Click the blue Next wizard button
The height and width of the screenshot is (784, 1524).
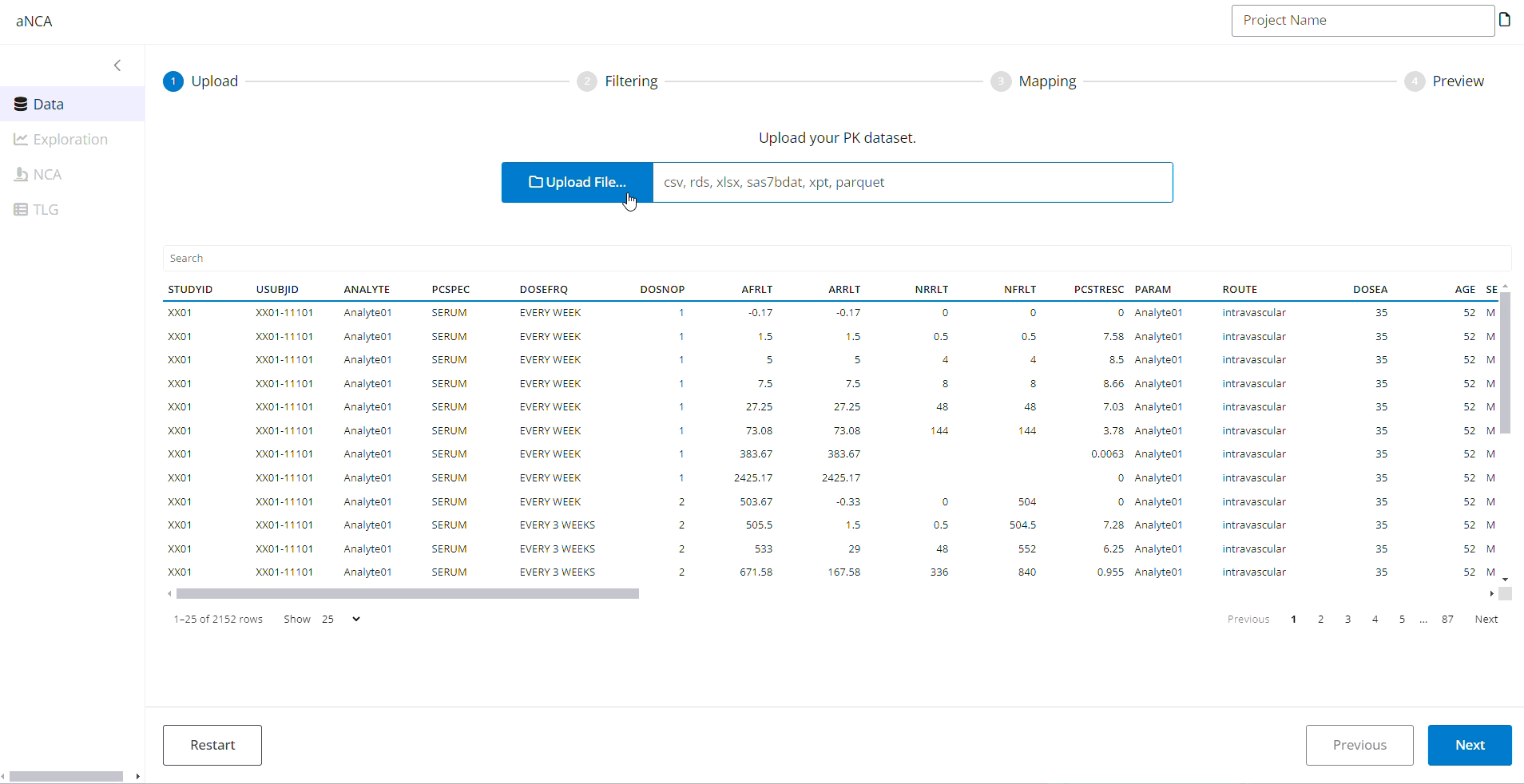pos(1469,745)
